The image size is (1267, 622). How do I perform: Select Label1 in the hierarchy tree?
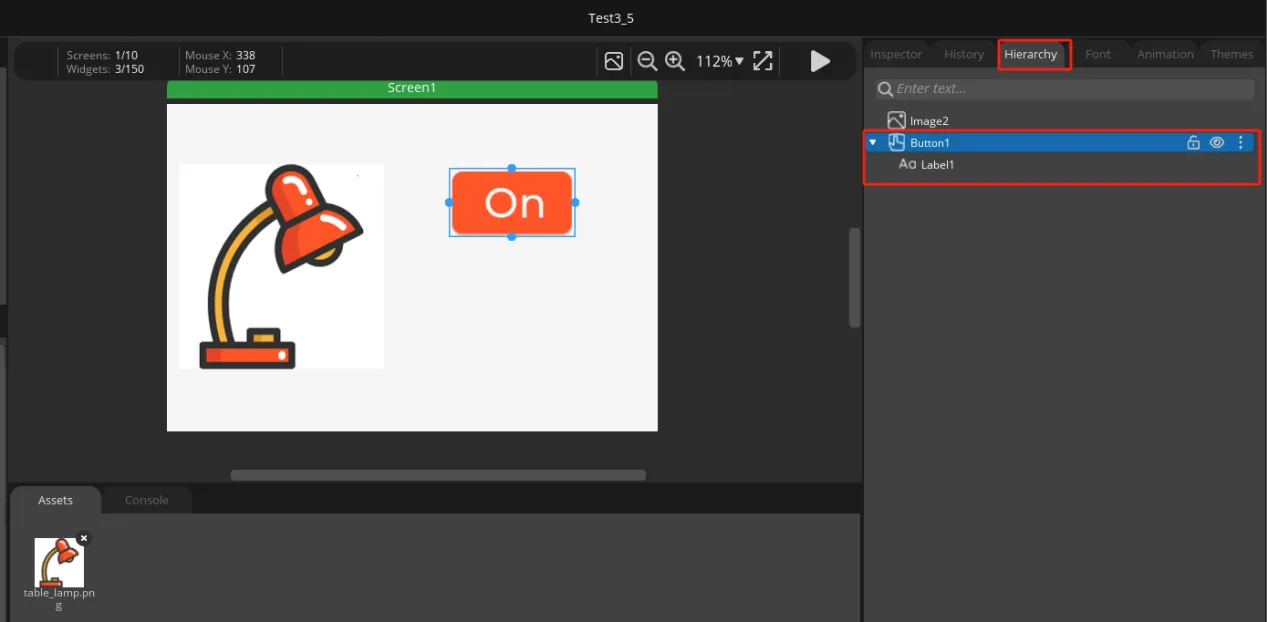click(x=937, y=165)
